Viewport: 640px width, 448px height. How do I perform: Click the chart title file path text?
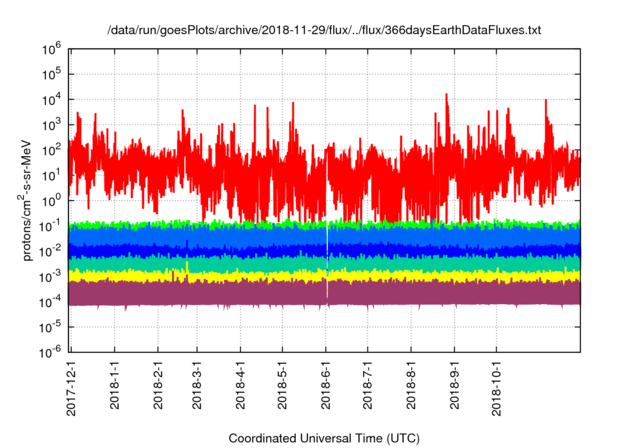[324, 30]
